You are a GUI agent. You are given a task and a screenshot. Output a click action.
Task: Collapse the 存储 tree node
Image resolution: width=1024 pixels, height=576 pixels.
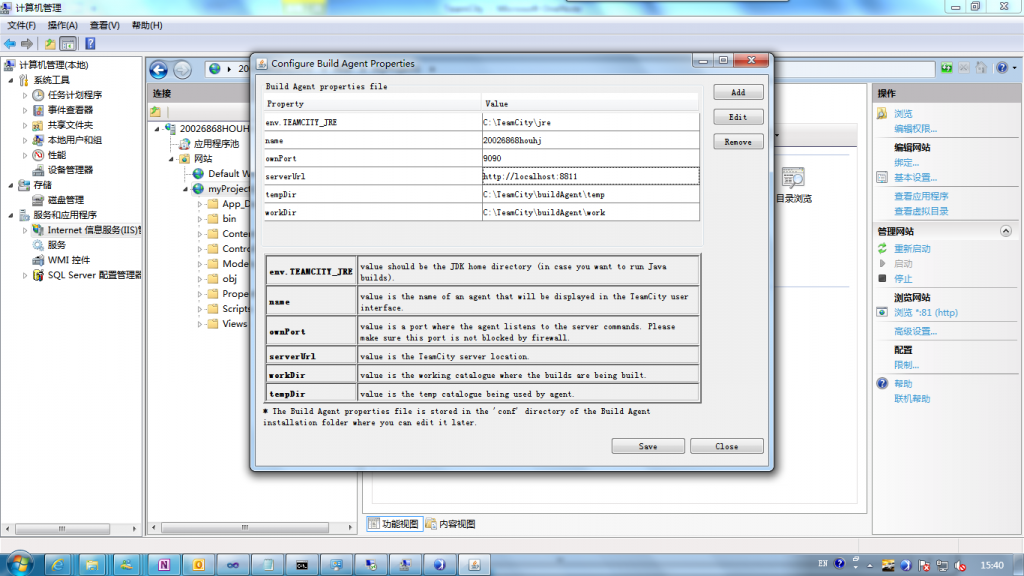11,185
